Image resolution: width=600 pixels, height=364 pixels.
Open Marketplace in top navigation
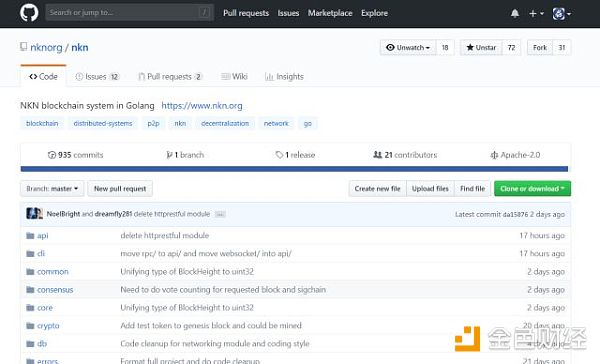(330, 13)
